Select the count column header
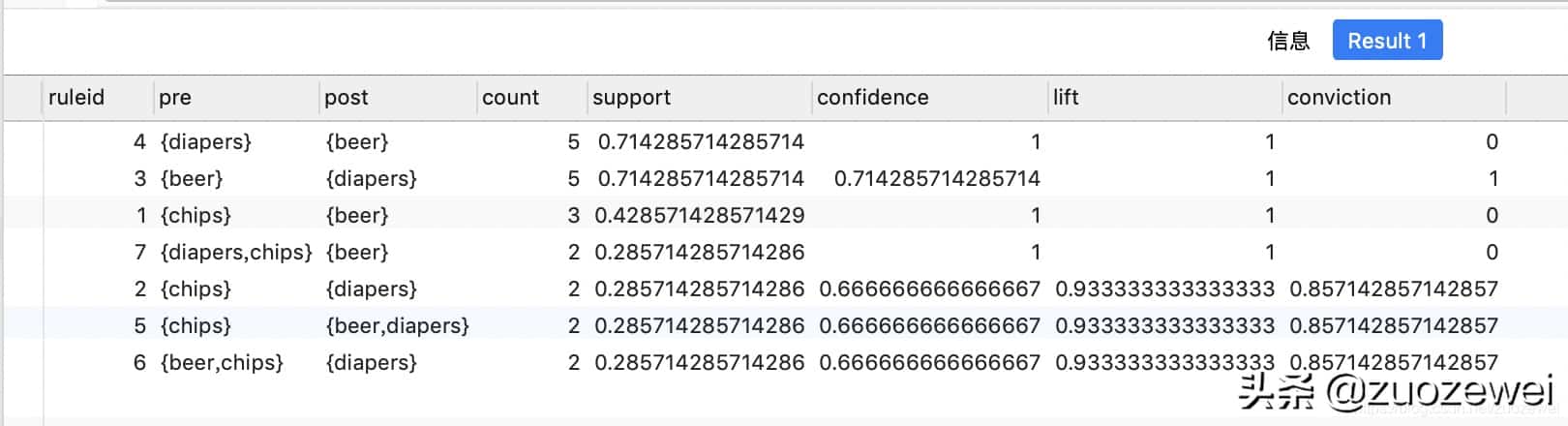Image resolution: width=1568 pixels, height=426 pixels. [x=510, y=98]
